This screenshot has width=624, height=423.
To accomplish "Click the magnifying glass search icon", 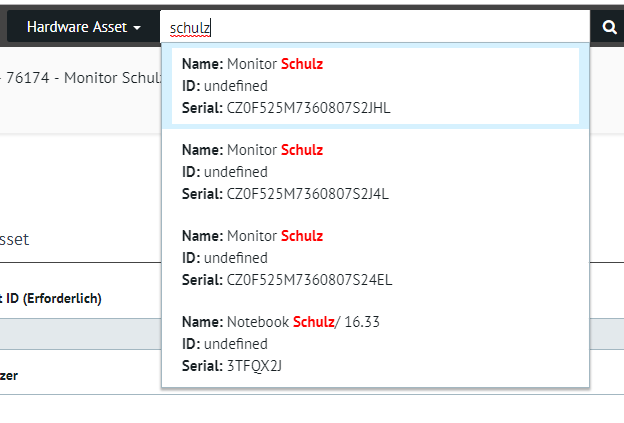I will pos(609,27).
